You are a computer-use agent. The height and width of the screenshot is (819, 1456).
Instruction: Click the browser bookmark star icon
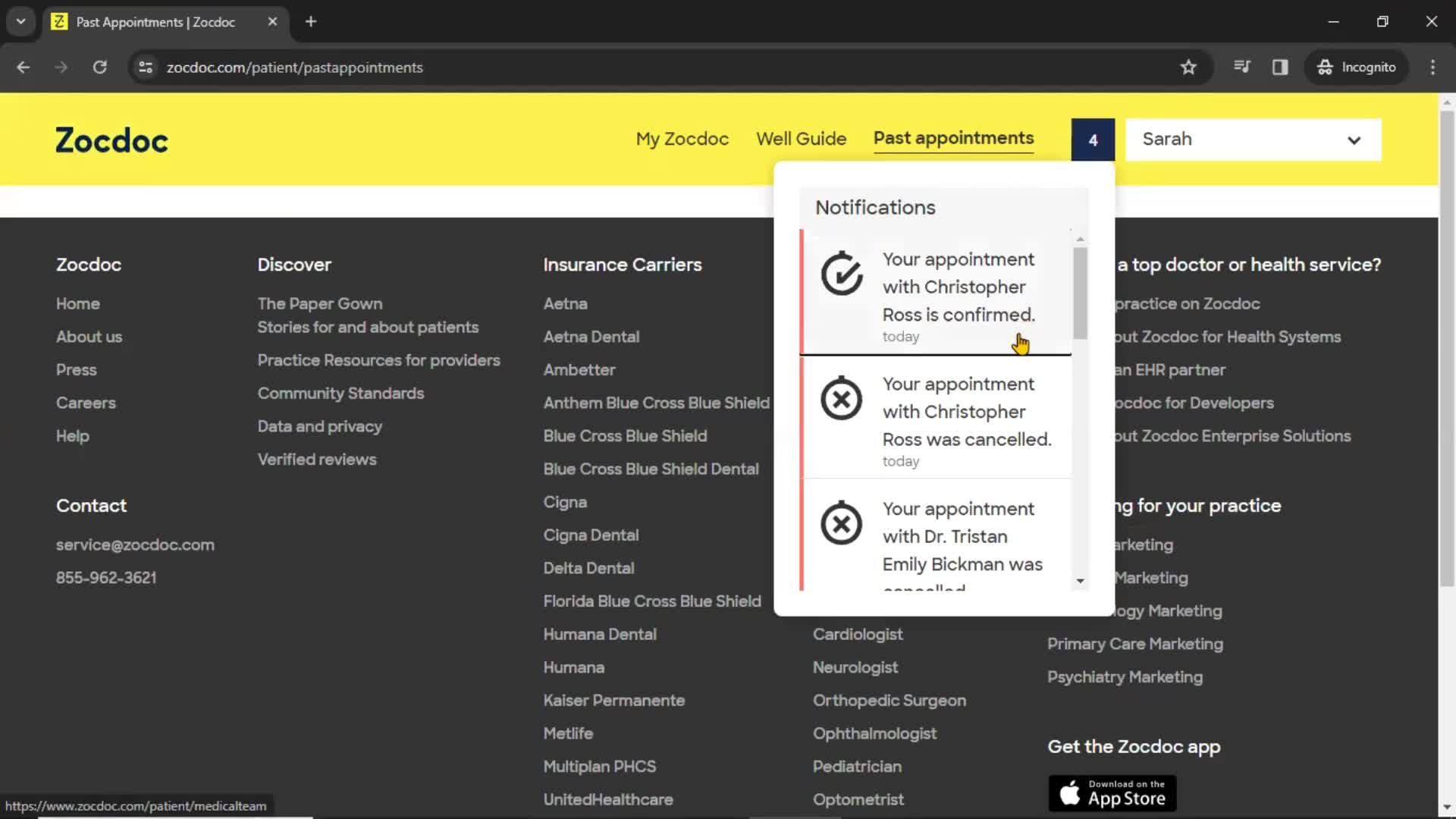(x=1188, y=67)
